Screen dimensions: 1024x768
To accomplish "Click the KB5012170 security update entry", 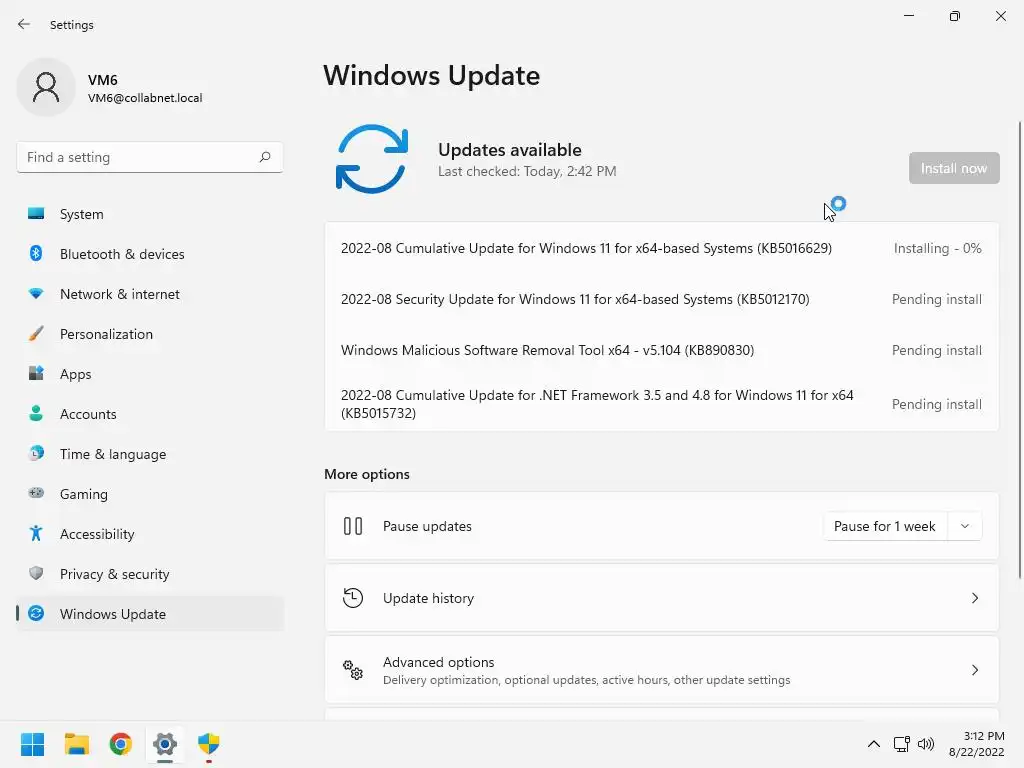I will [662, 299].
